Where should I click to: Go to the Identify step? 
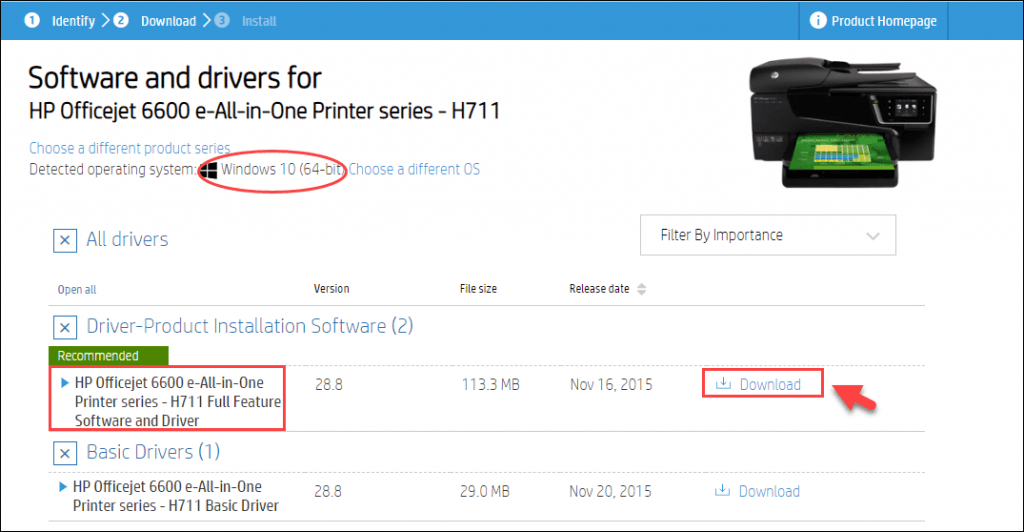pyautogui.click(x=73, y=21)
